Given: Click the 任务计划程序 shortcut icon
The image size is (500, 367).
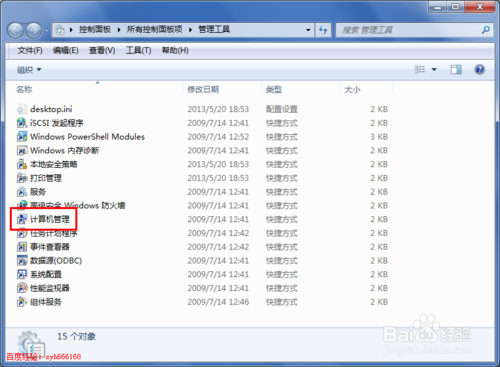Looking at the screenshot, I should pos(22,233).
